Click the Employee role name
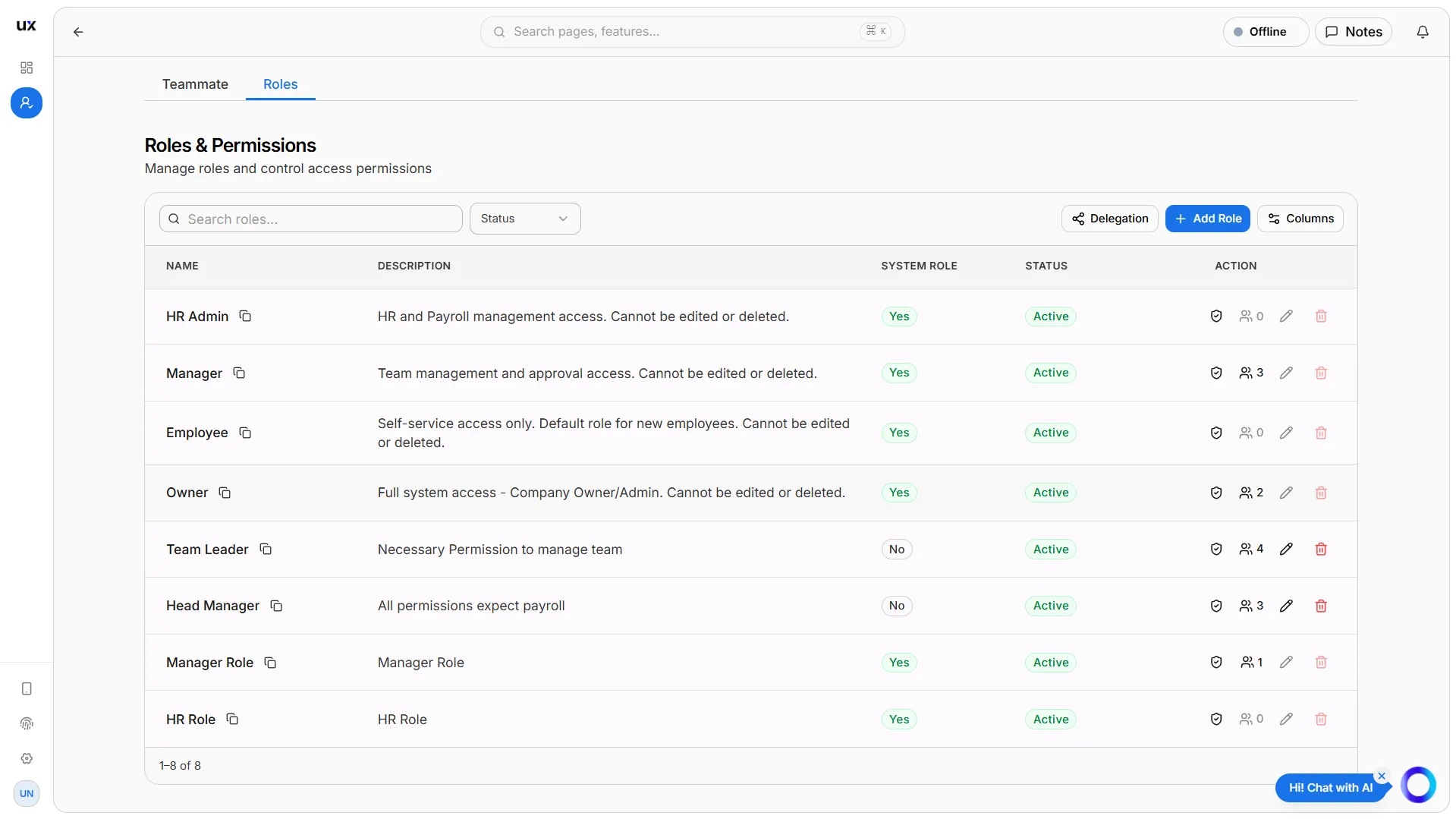Image resolution: width=1456 pixels, height=819 pixels. (197, 433)
